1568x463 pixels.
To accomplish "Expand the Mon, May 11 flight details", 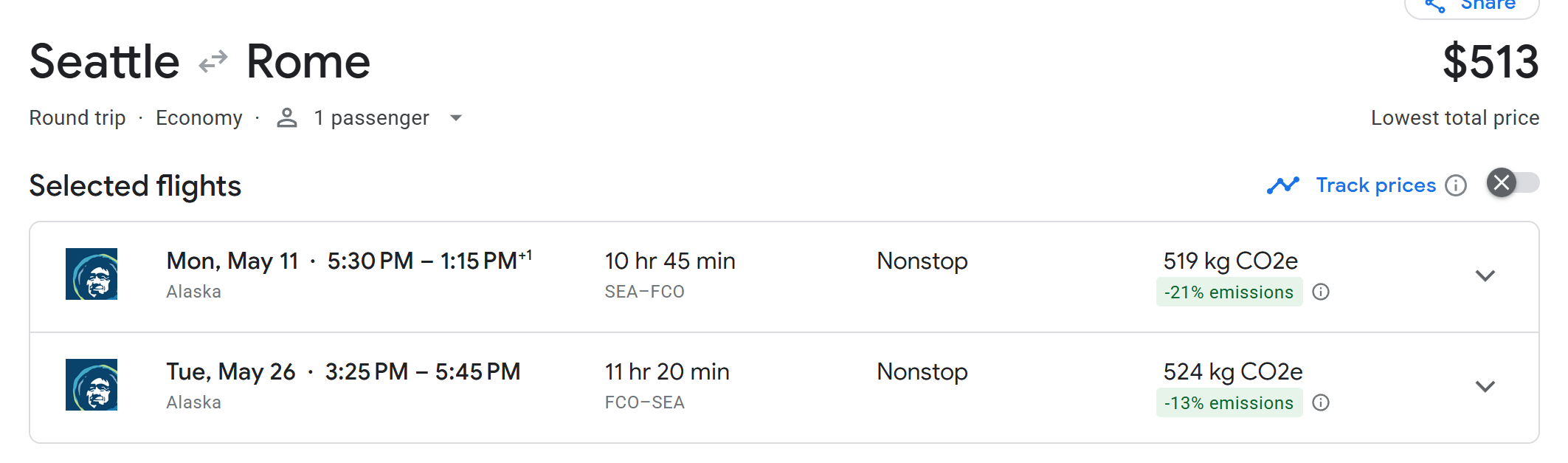I will coord(1485,276).
